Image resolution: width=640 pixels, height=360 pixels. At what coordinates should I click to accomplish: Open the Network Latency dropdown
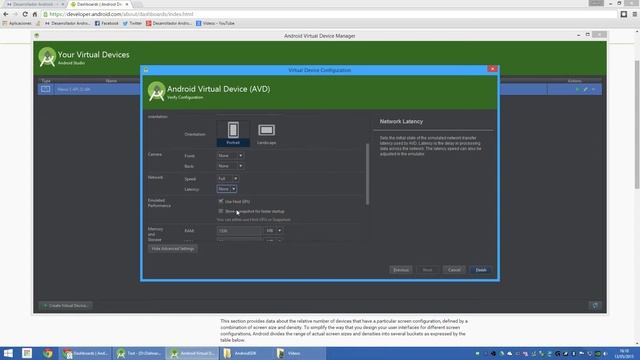227,189
